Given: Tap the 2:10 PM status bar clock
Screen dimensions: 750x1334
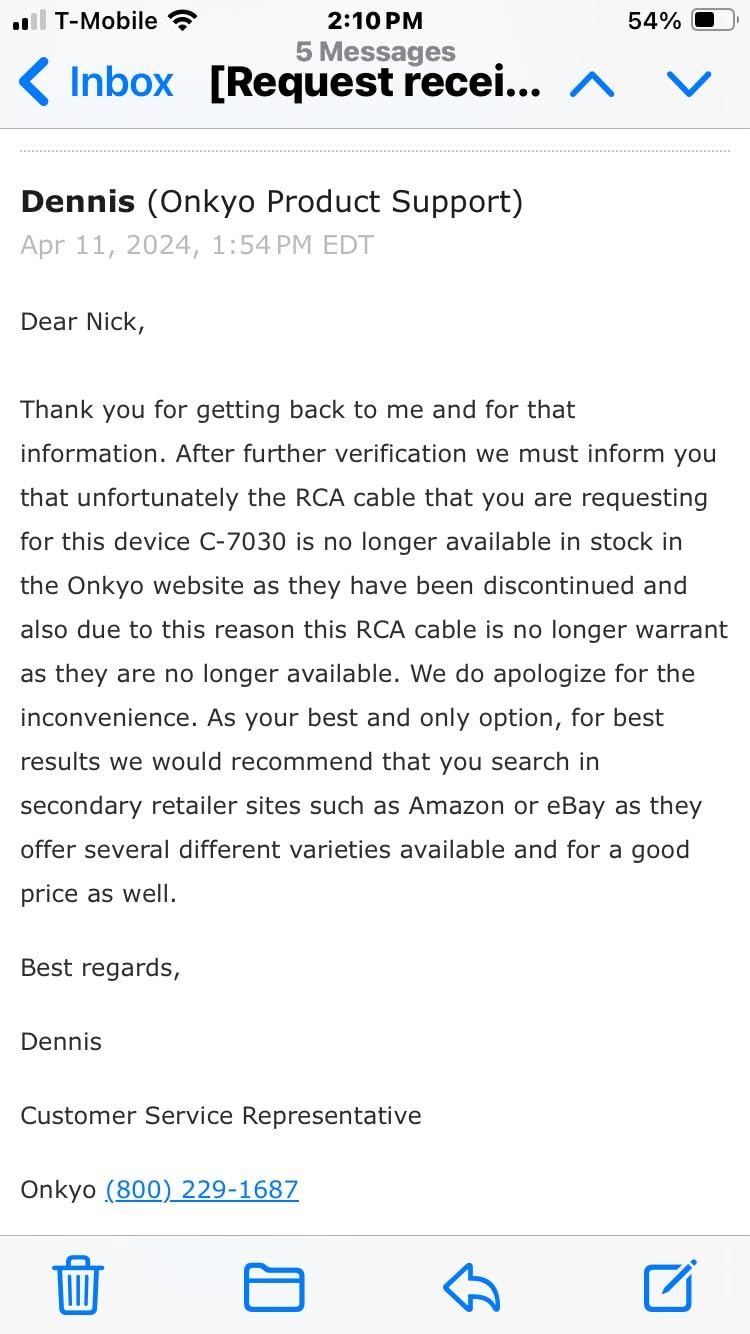Looking at the screenshot, I should pyautogui.click(x=375, y=20).
